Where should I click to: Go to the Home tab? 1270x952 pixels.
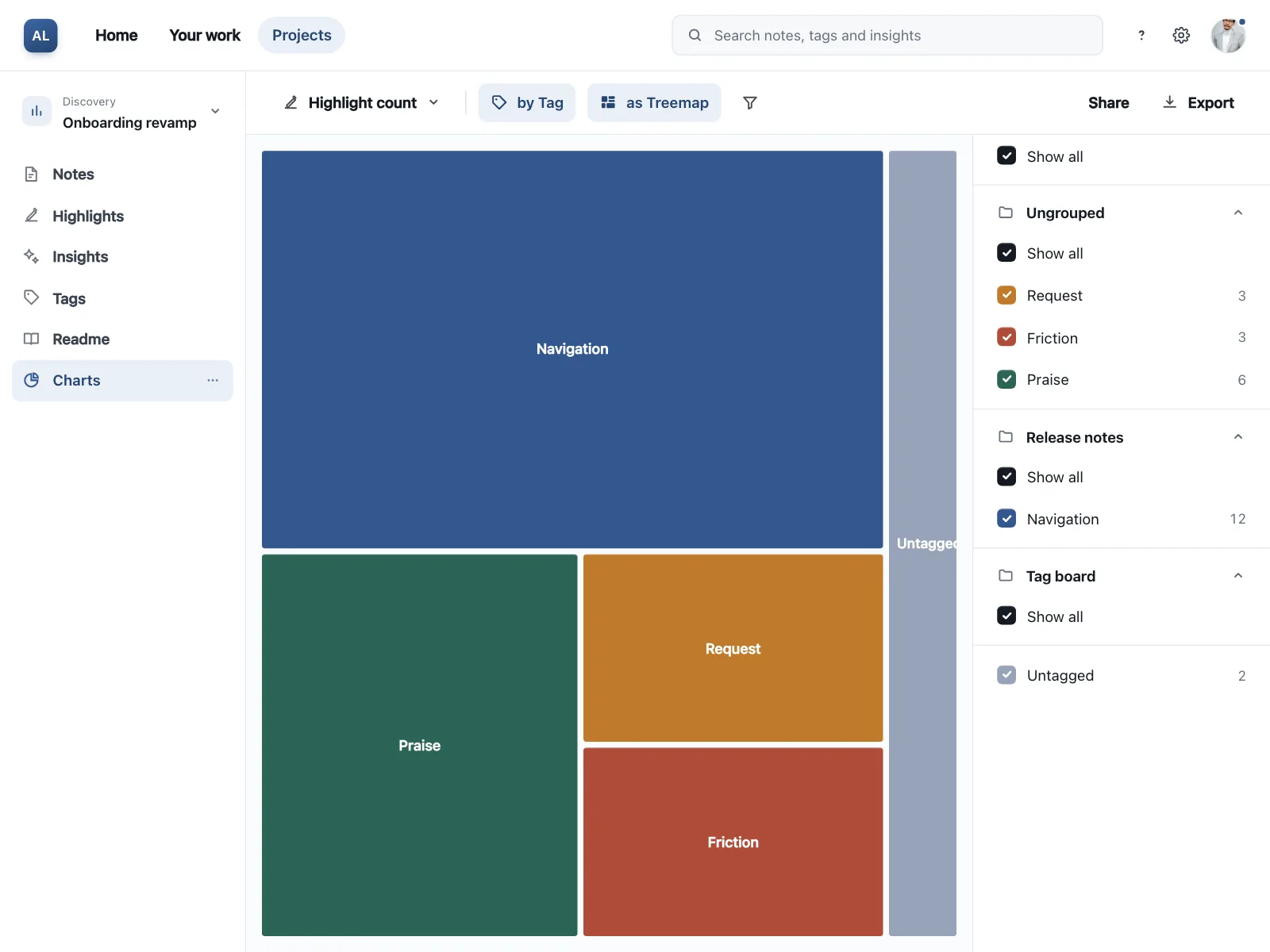coord(117,35)
